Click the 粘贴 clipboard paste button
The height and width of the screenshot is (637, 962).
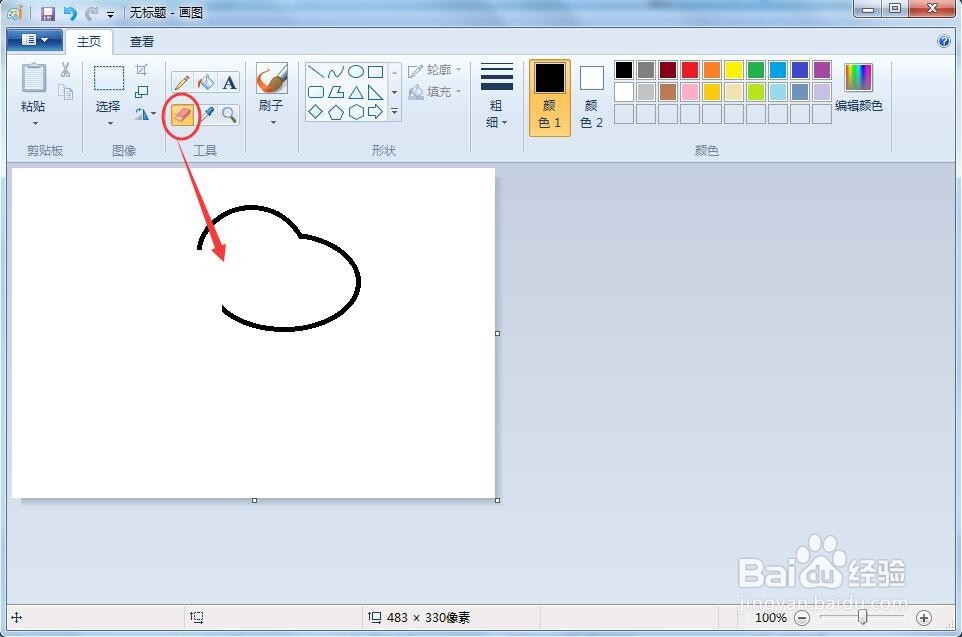point(33,88)
